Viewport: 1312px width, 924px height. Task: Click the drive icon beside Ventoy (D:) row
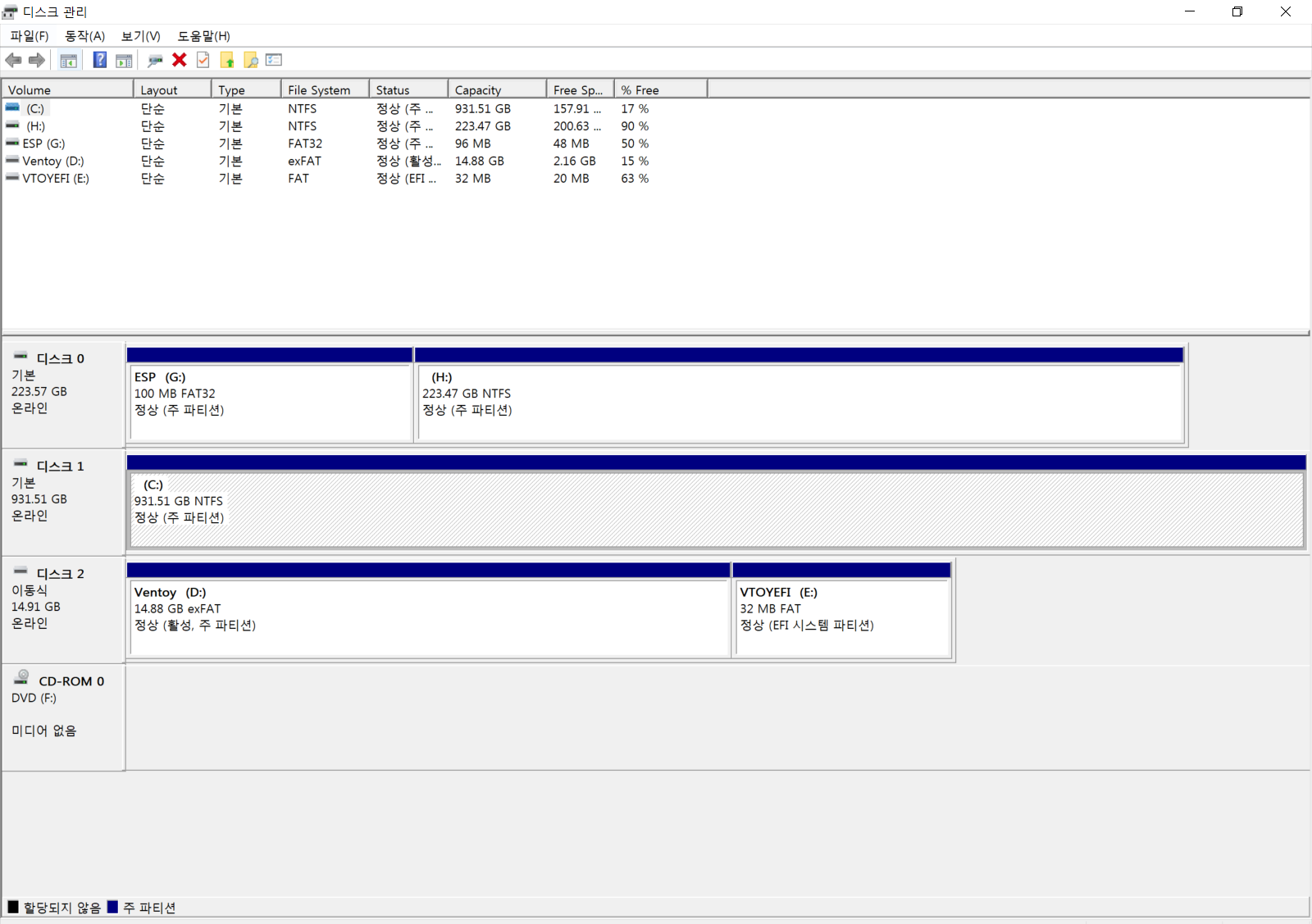[x=12, y=161]
